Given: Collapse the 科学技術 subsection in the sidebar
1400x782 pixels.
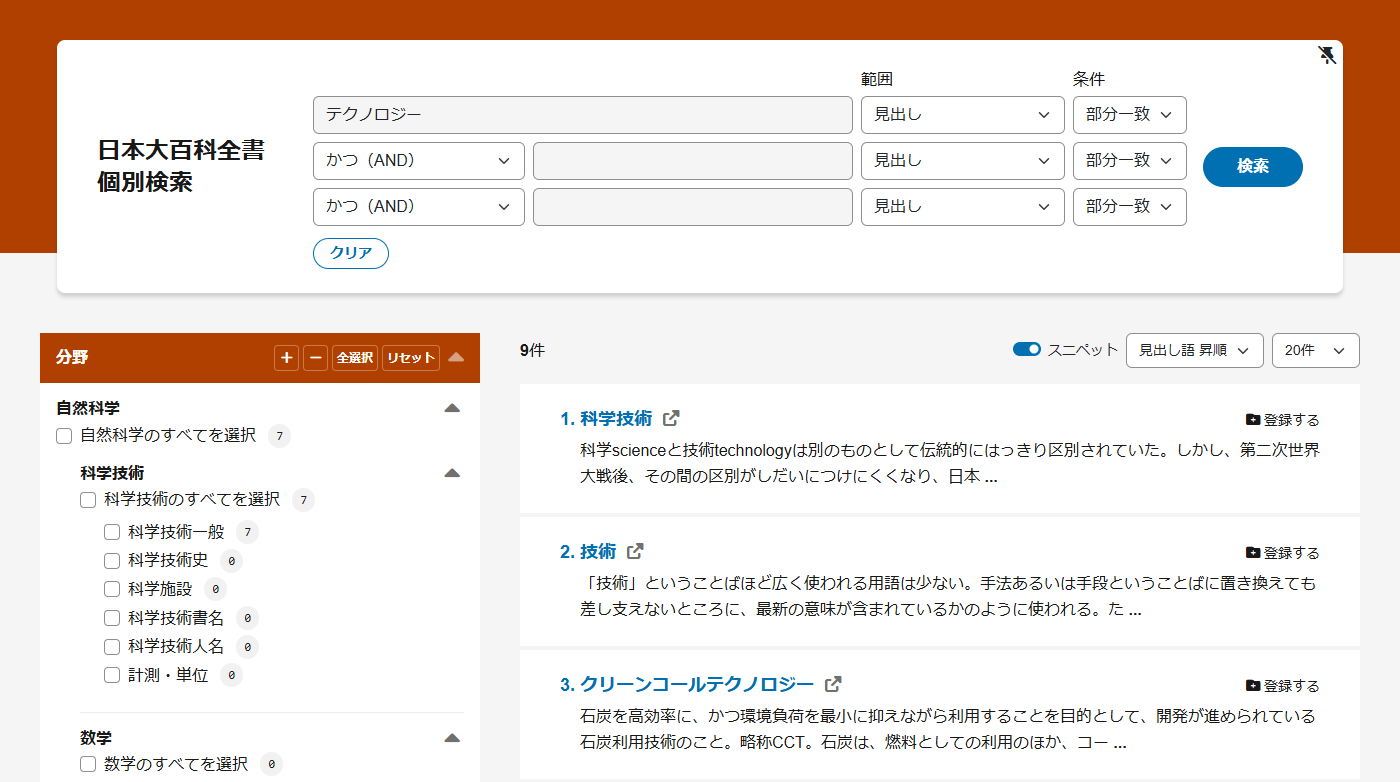Looking at the screenshot, I should (452, 473).
